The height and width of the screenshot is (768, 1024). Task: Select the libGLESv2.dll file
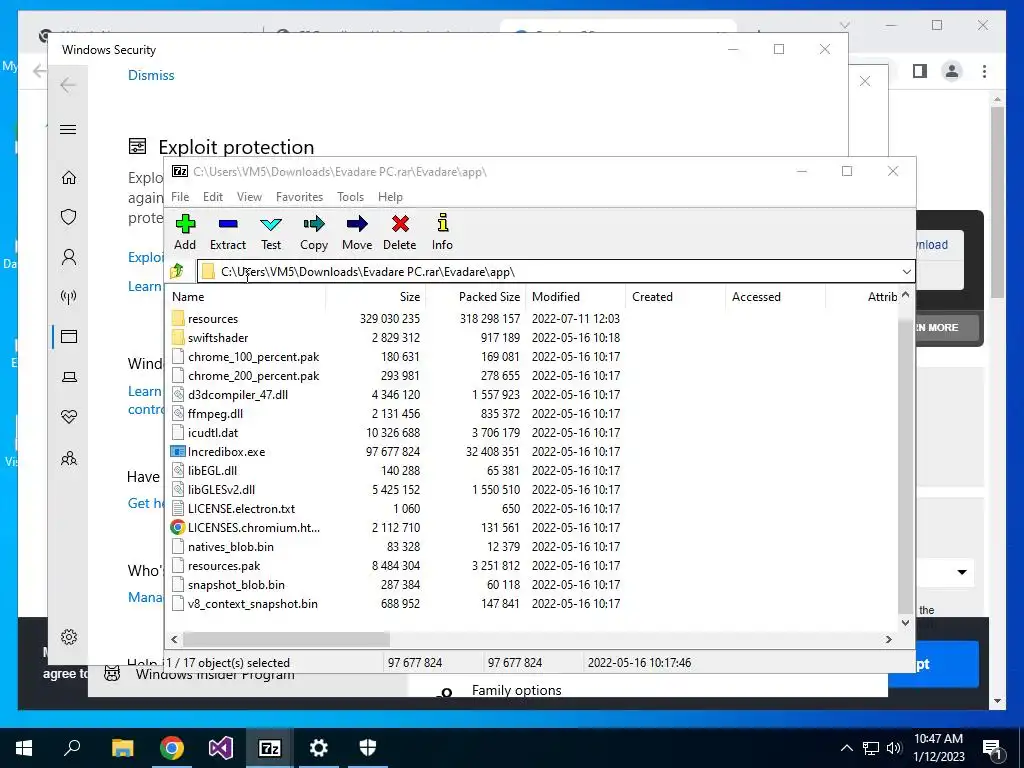coord(221,489)
